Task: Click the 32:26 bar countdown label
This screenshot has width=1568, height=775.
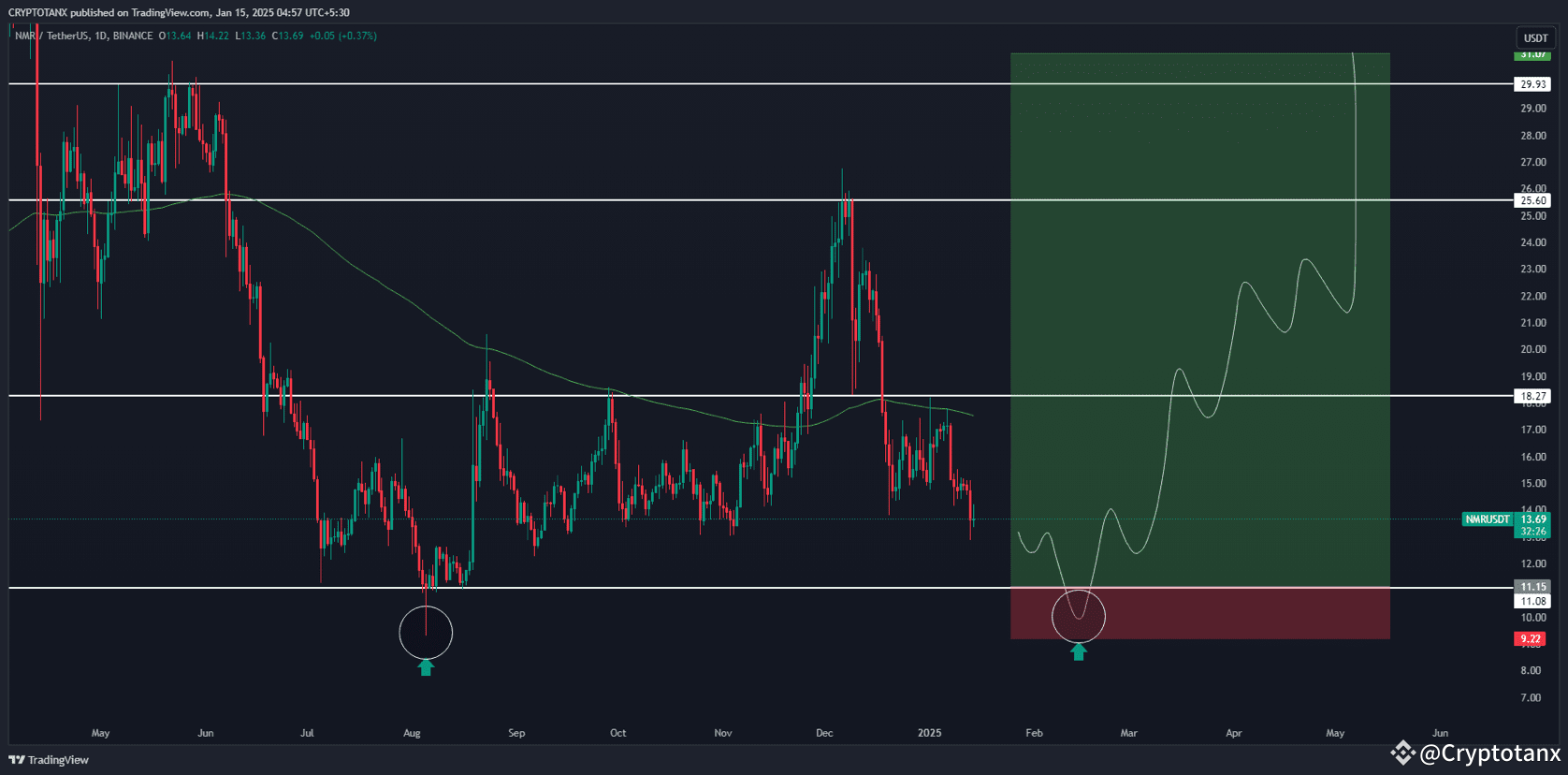Action: click(x=1532, y=531)
